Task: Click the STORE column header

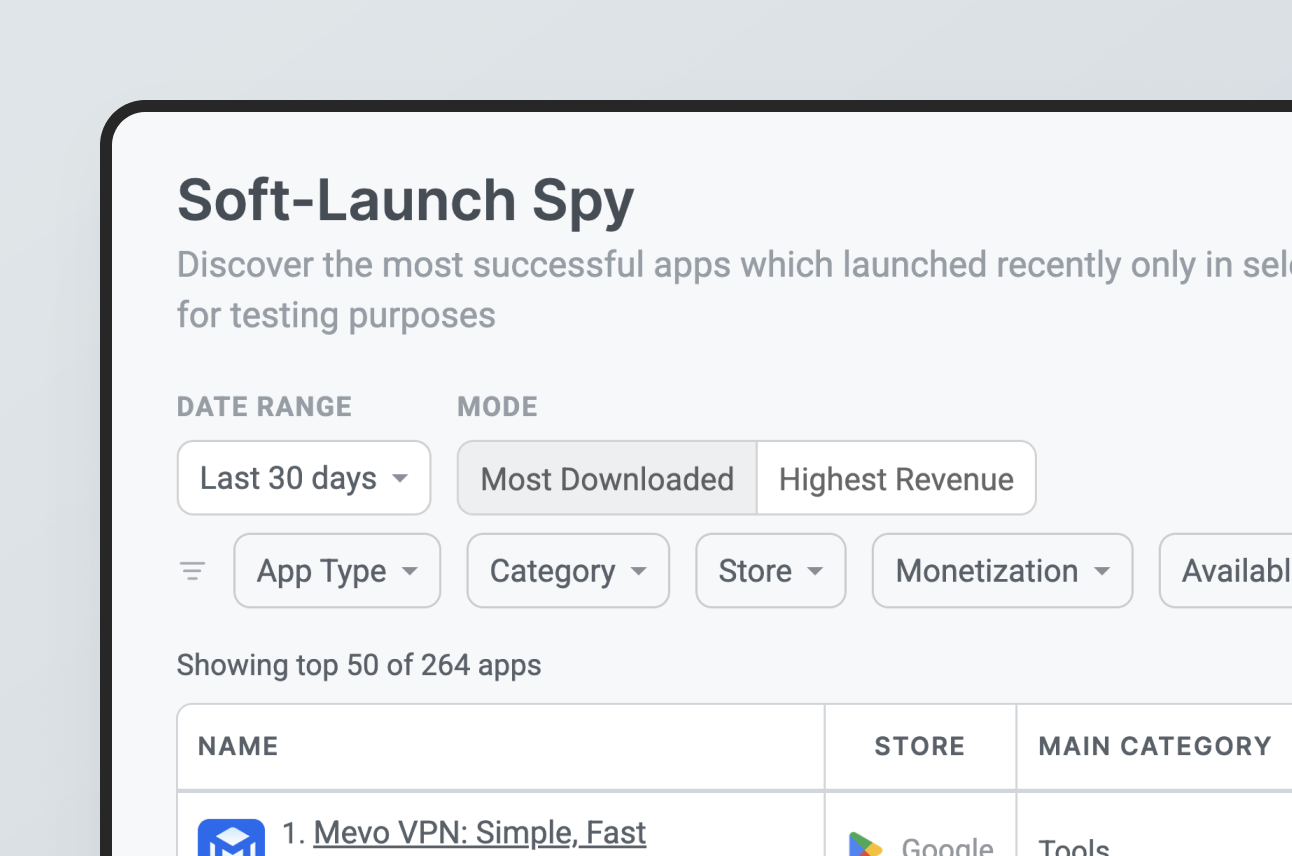Action: 919,746
